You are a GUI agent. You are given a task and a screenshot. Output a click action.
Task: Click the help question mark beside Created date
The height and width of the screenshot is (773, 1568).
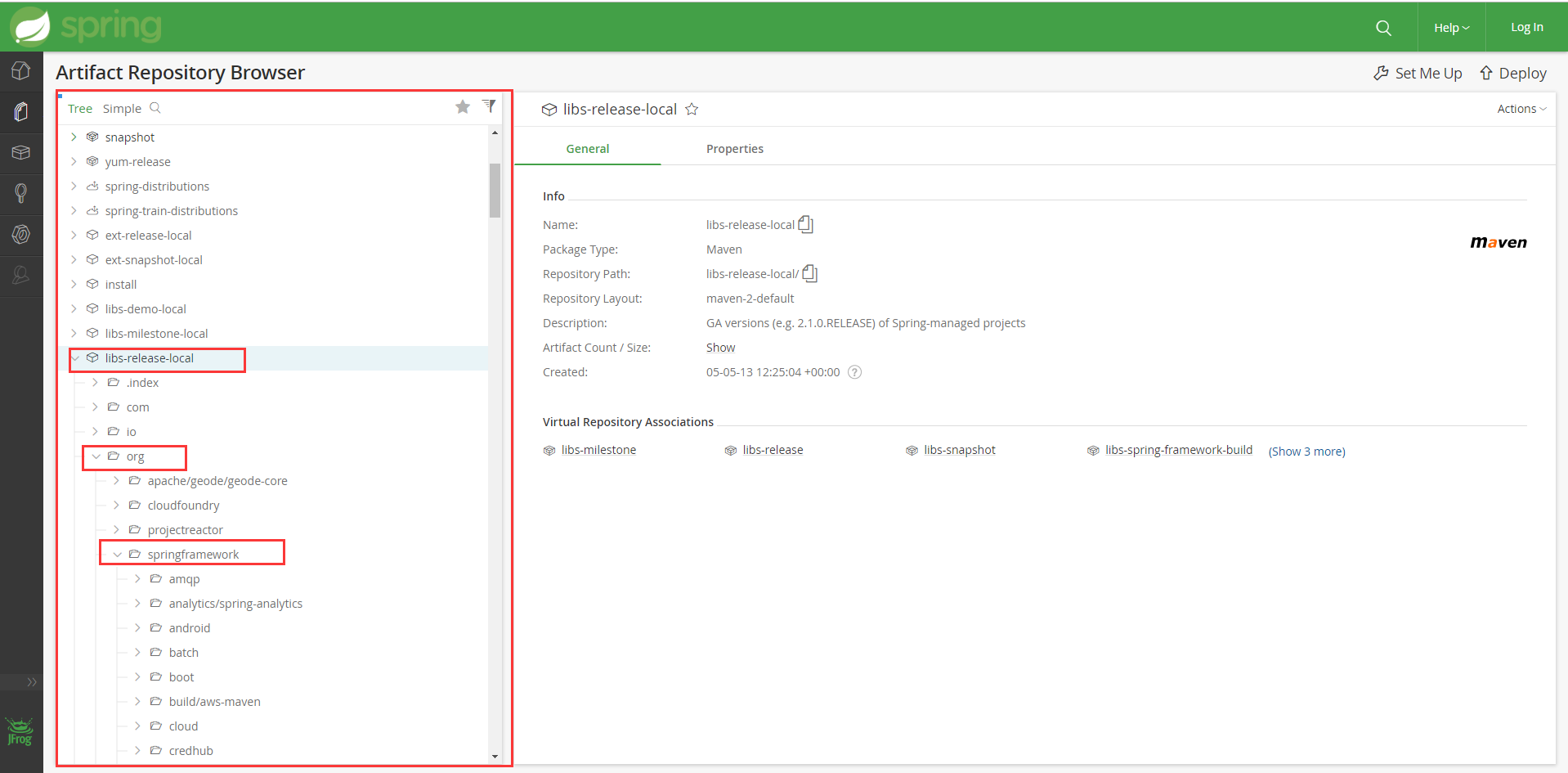coord(854,372)
